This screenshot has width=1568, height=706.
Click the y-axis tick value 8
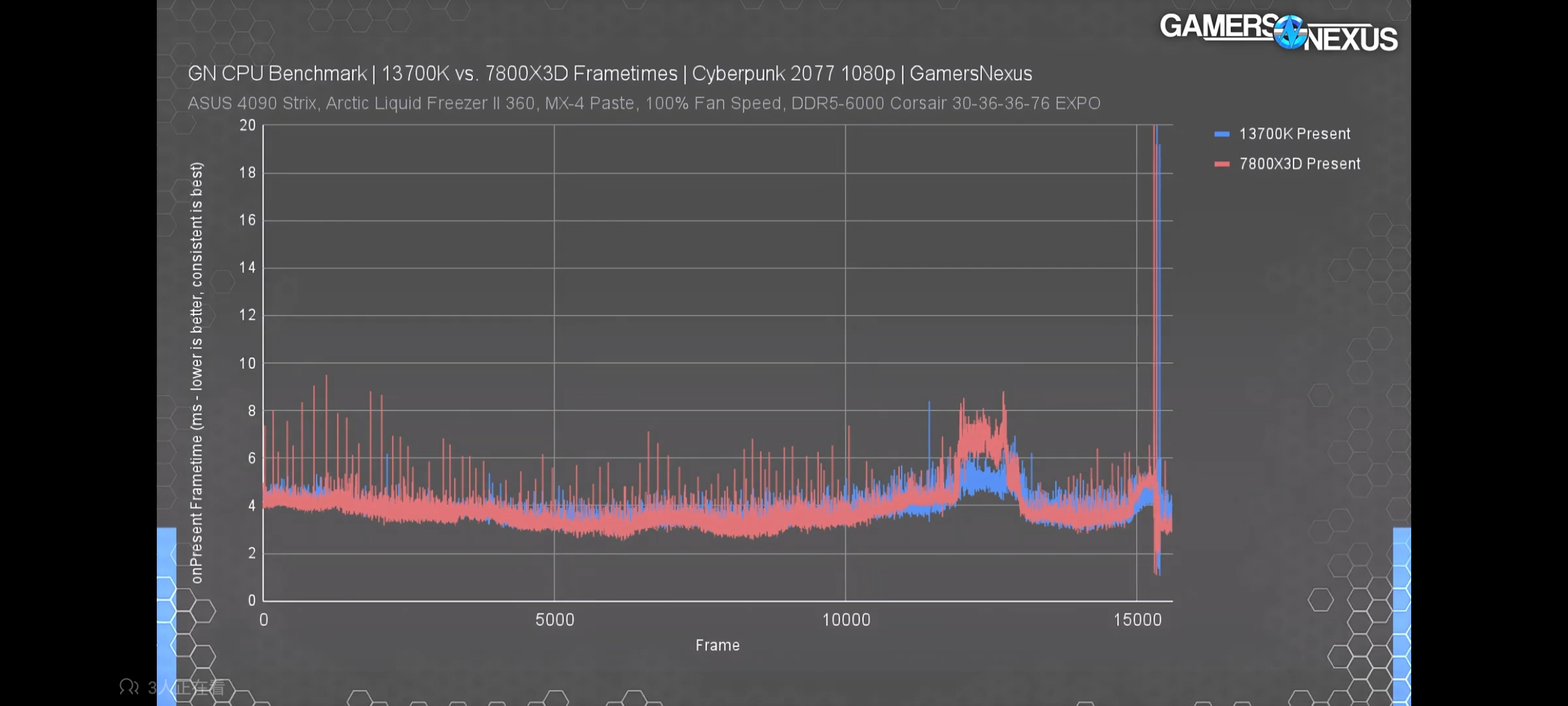click(252, 411)
